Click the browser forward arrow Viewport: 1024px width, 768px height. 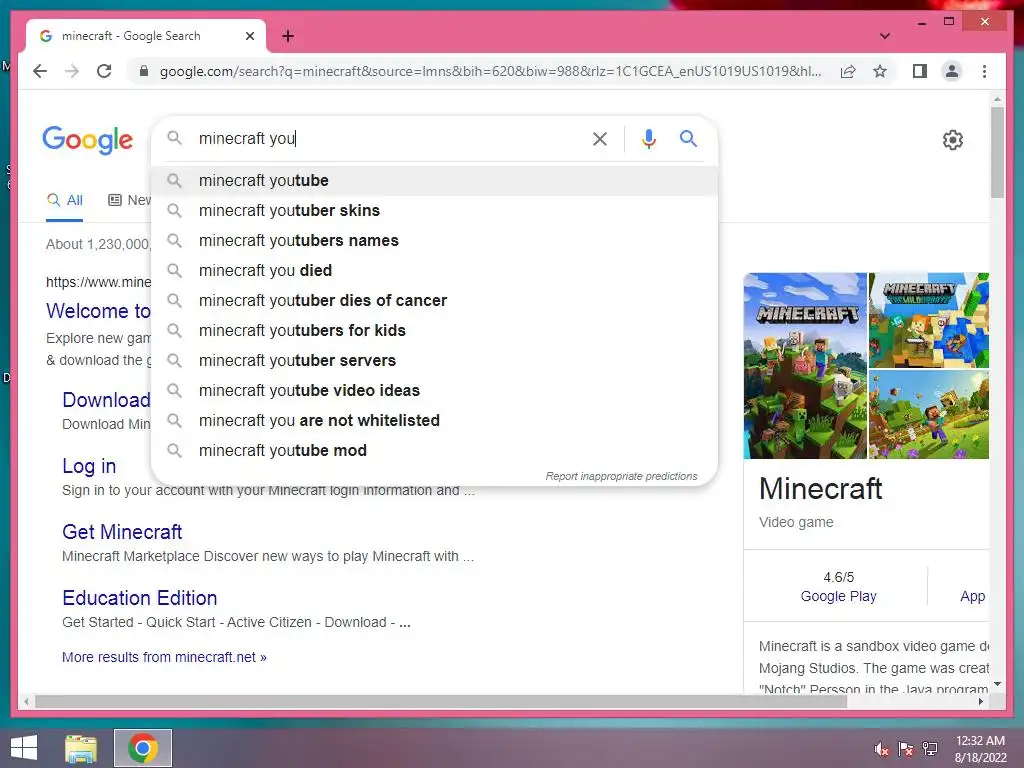point(72,71)
